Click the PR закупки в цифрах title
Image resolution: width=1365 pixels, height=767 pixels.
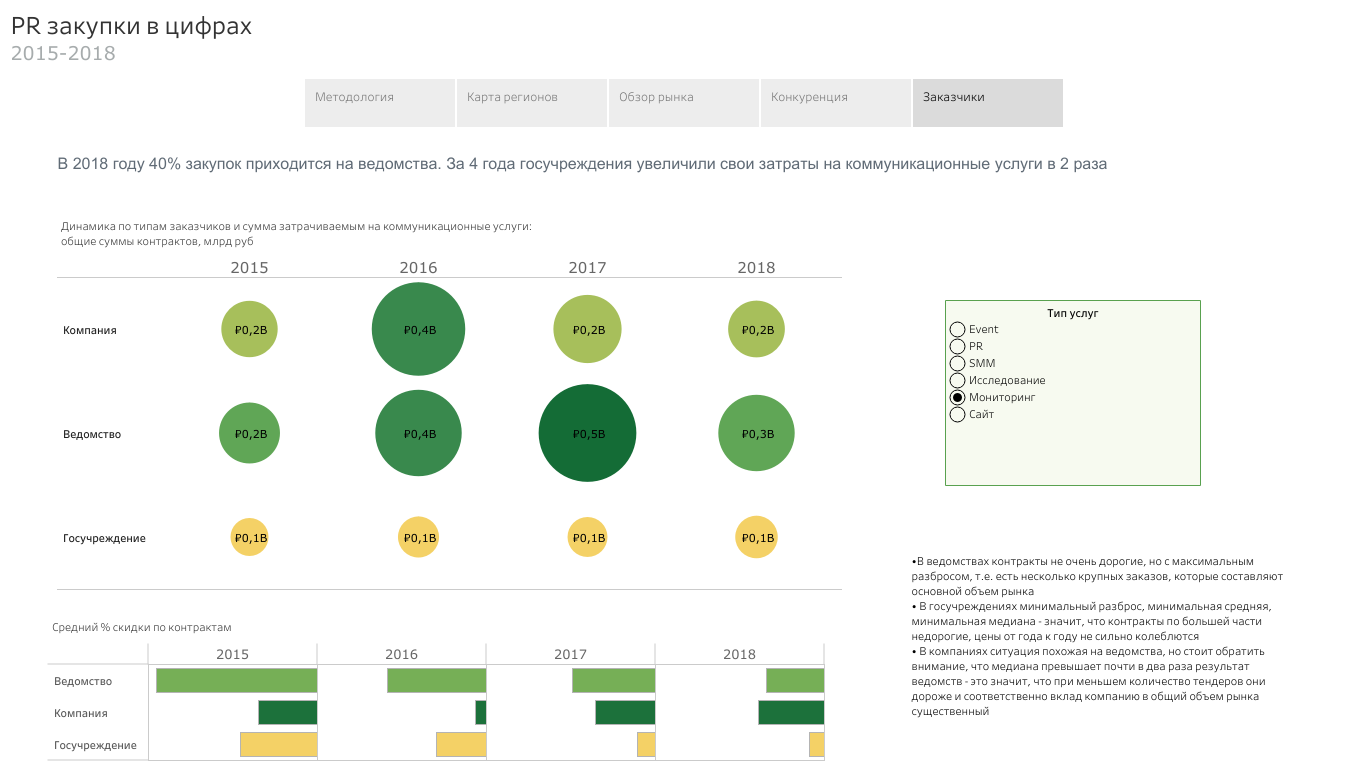(131, 26)
